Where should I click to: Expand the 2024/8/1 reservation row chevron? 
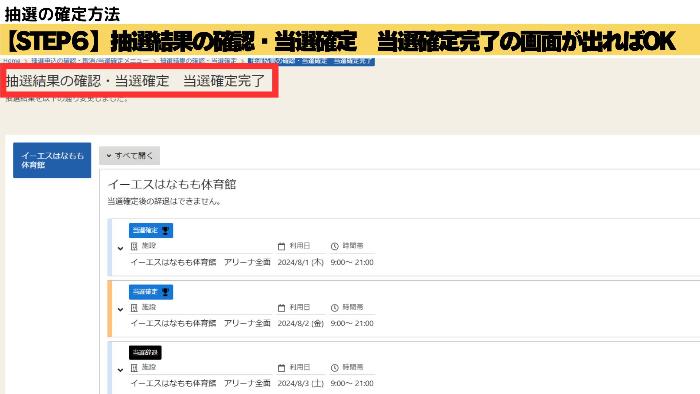tap(121, 248)
